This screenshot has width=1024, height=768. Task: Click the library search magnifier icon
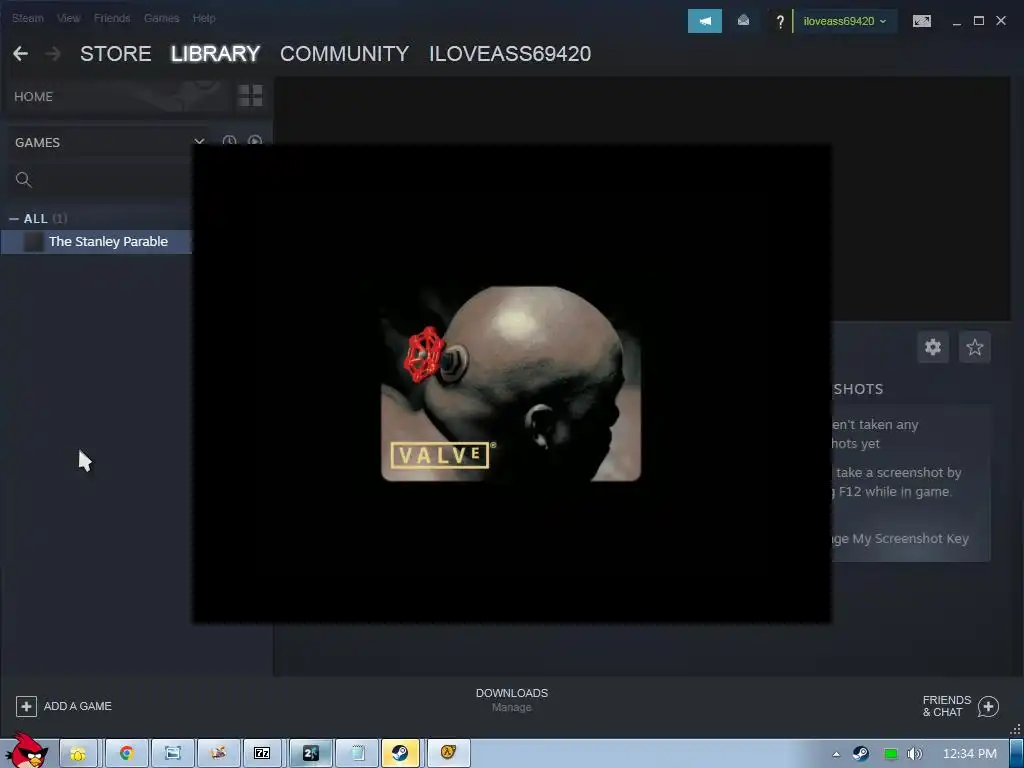point(24,180)
